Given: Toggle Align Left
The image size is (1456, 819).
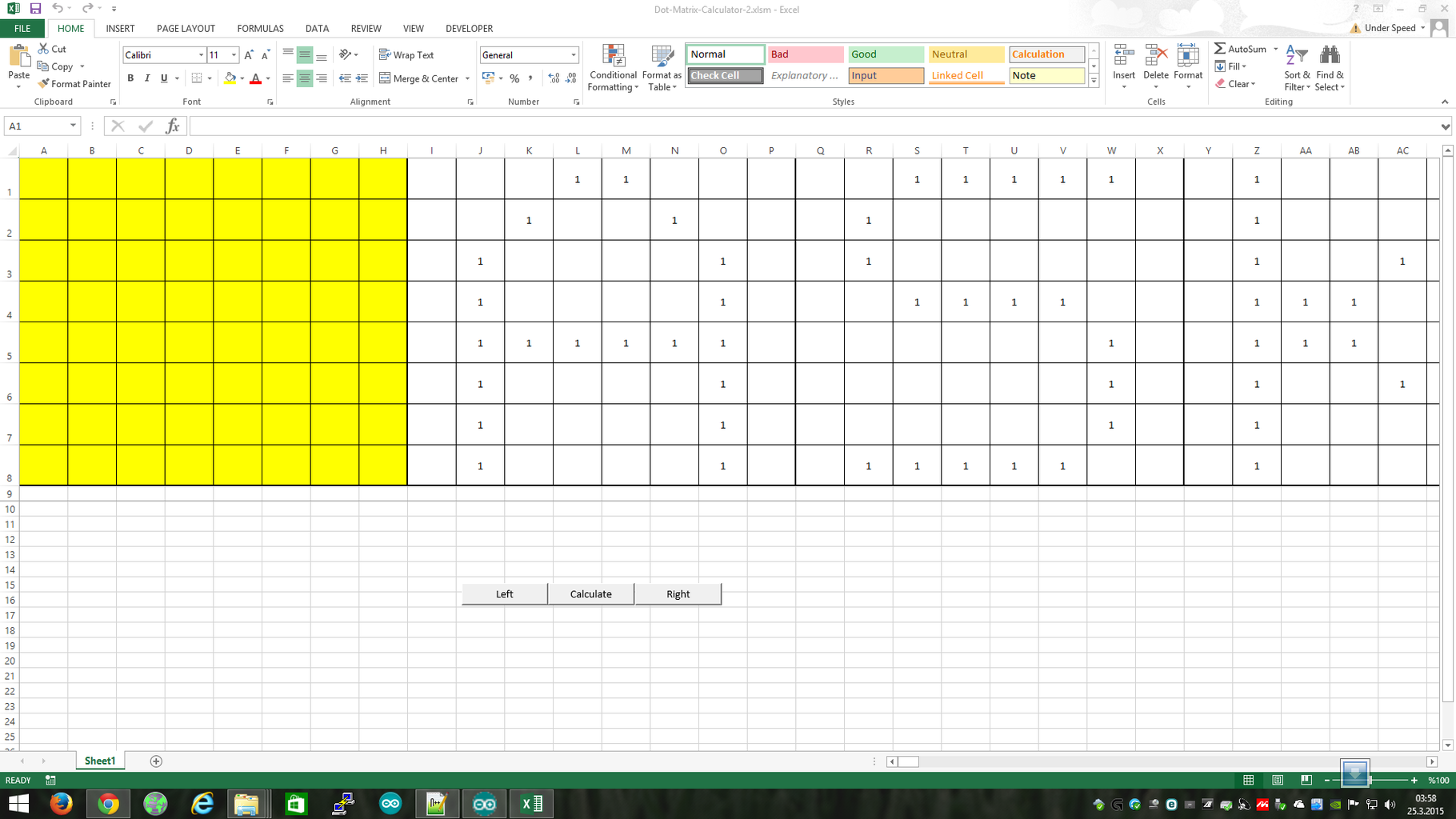Looking at the screenshot, I should point(288,78).
